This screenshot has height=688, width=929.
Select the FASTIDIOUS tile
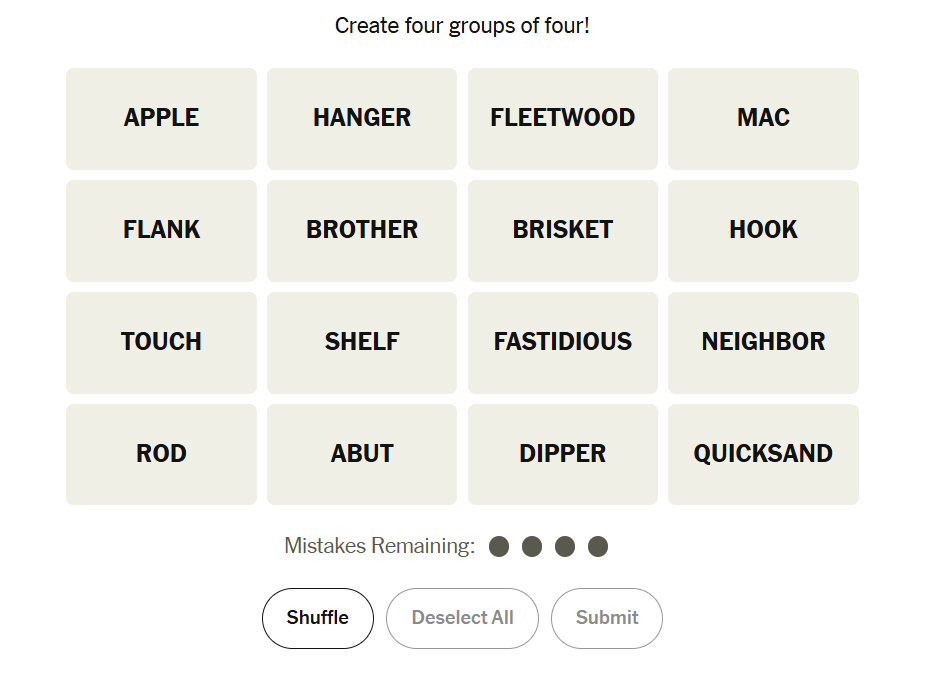click(x=562, y=342)
